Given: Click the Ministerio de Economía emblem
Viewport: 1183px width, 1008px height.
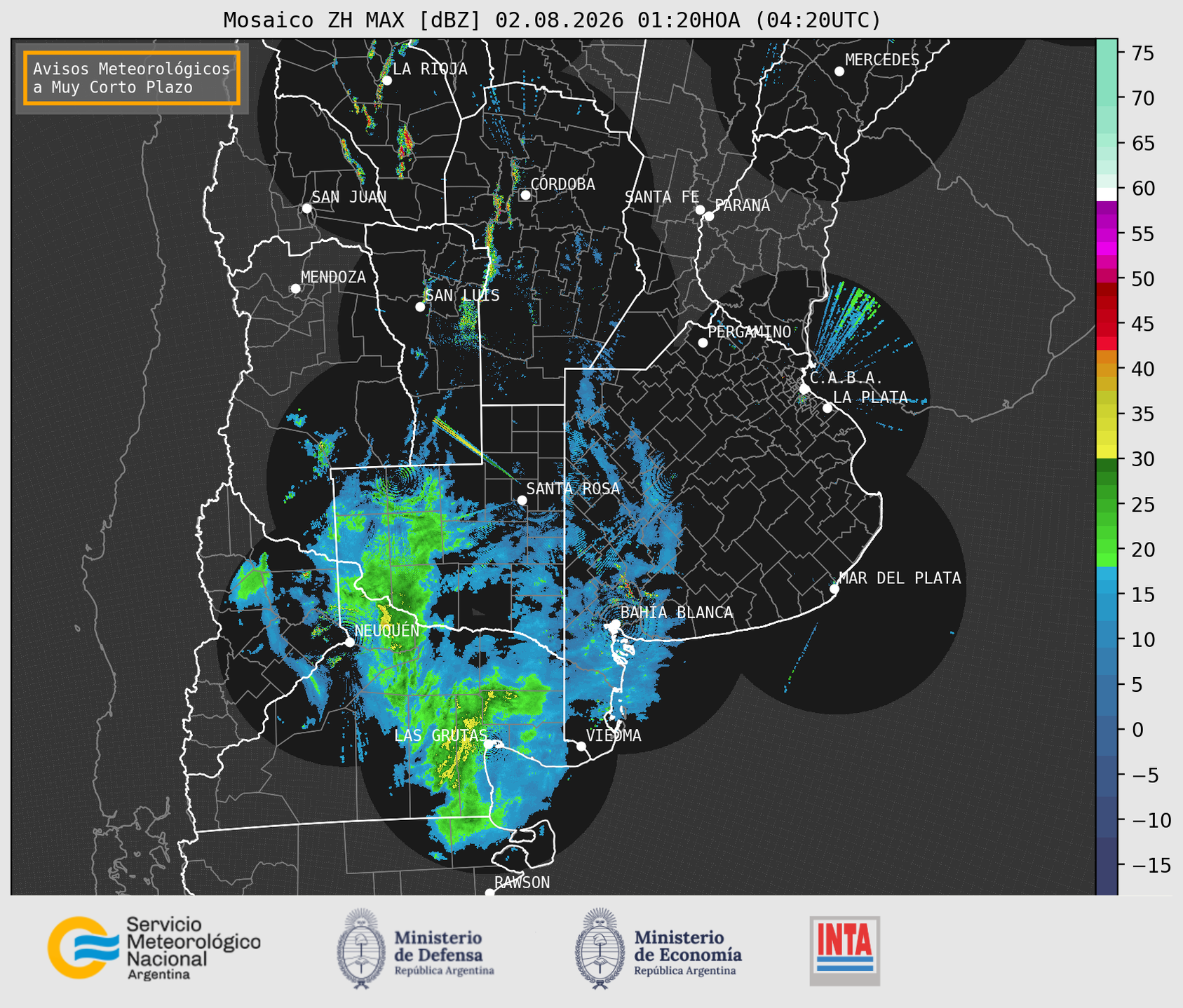Looking at the screenshot, I should click(x=598, y=949).
